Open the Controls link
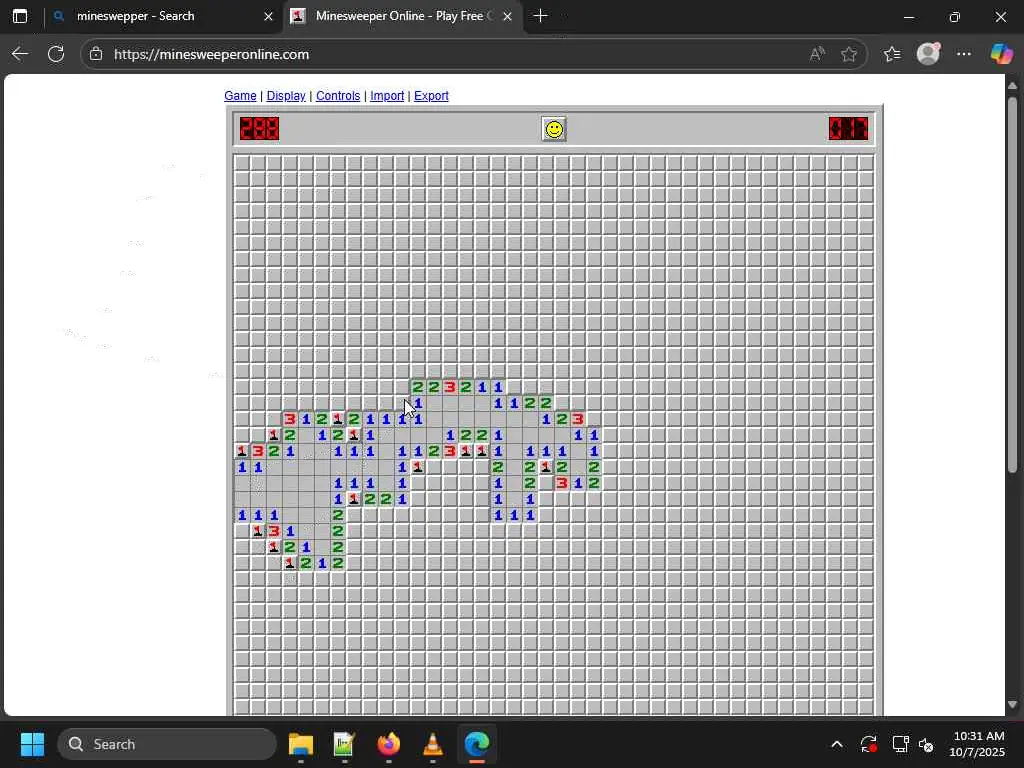The image size is (1024, 768). point(338,95)
